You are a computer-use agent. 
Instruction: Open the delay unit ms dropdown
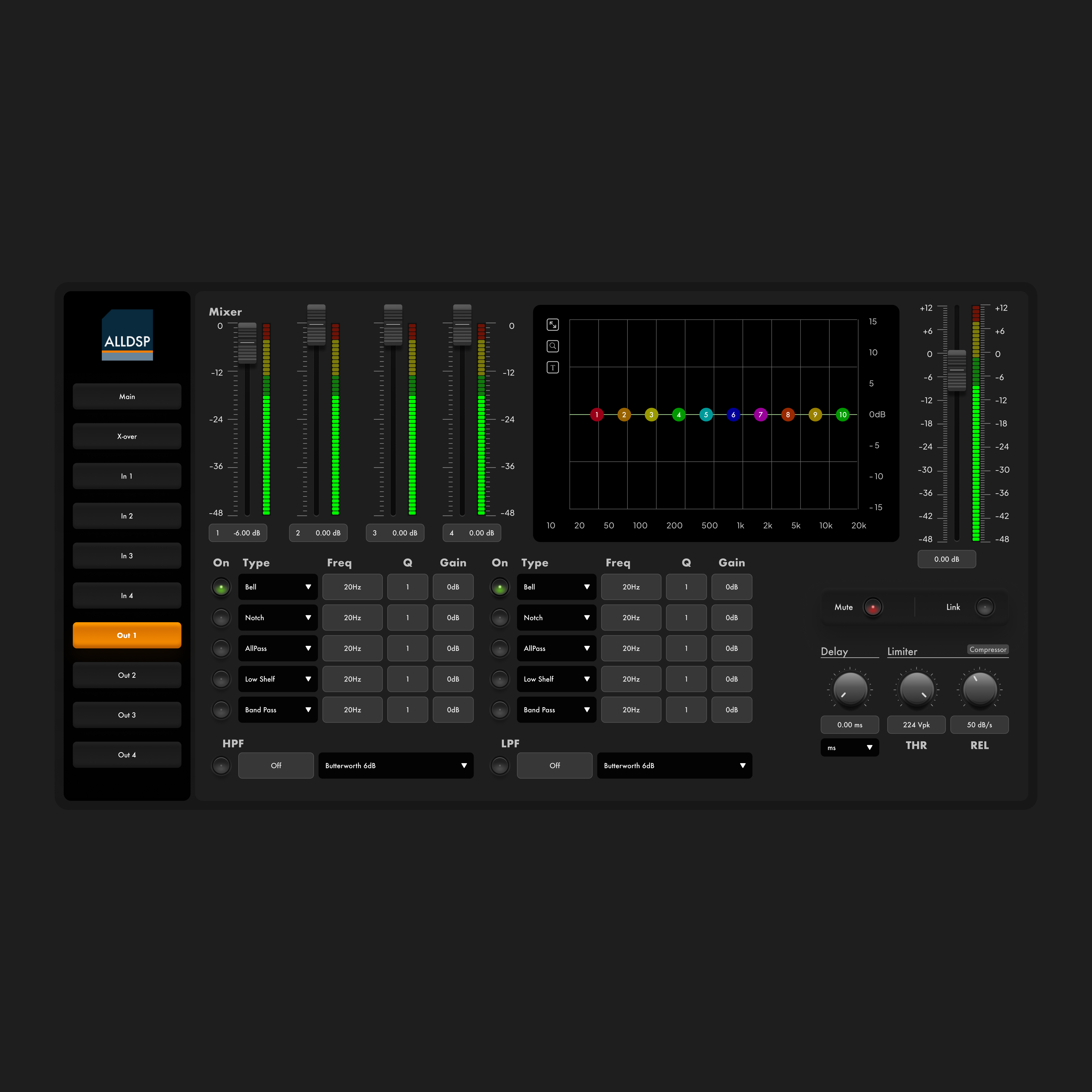click(x=850, y=747)
